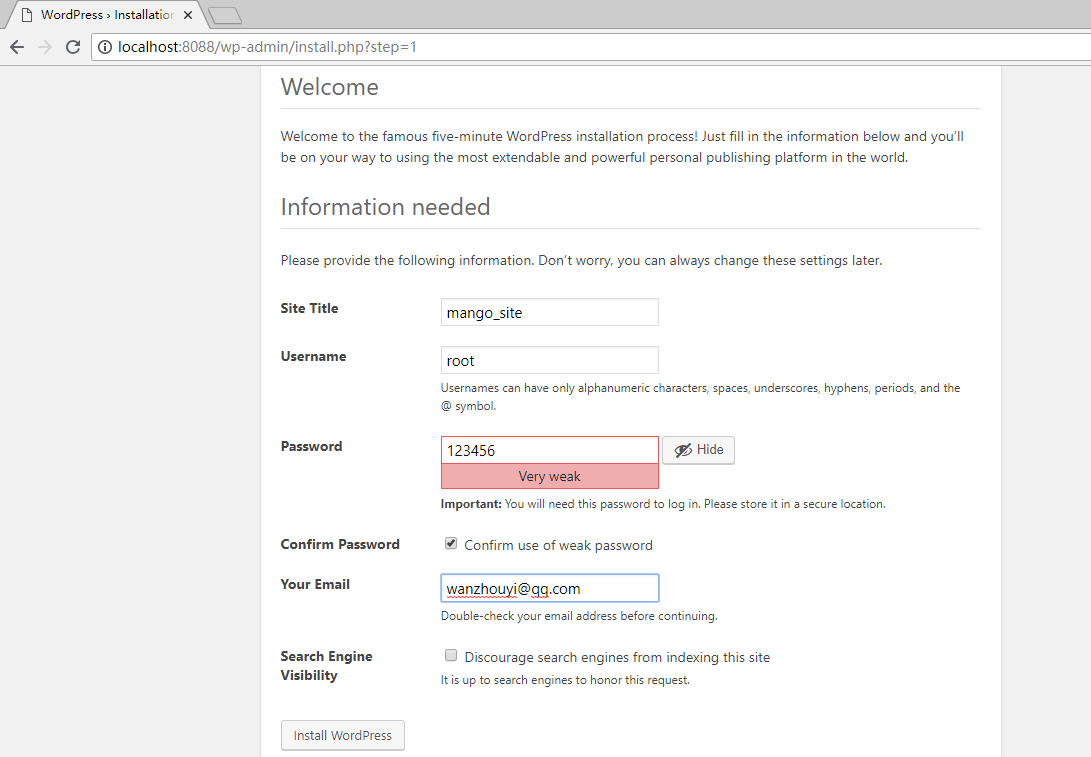Click the browser forward arrow

coord(44,47)
